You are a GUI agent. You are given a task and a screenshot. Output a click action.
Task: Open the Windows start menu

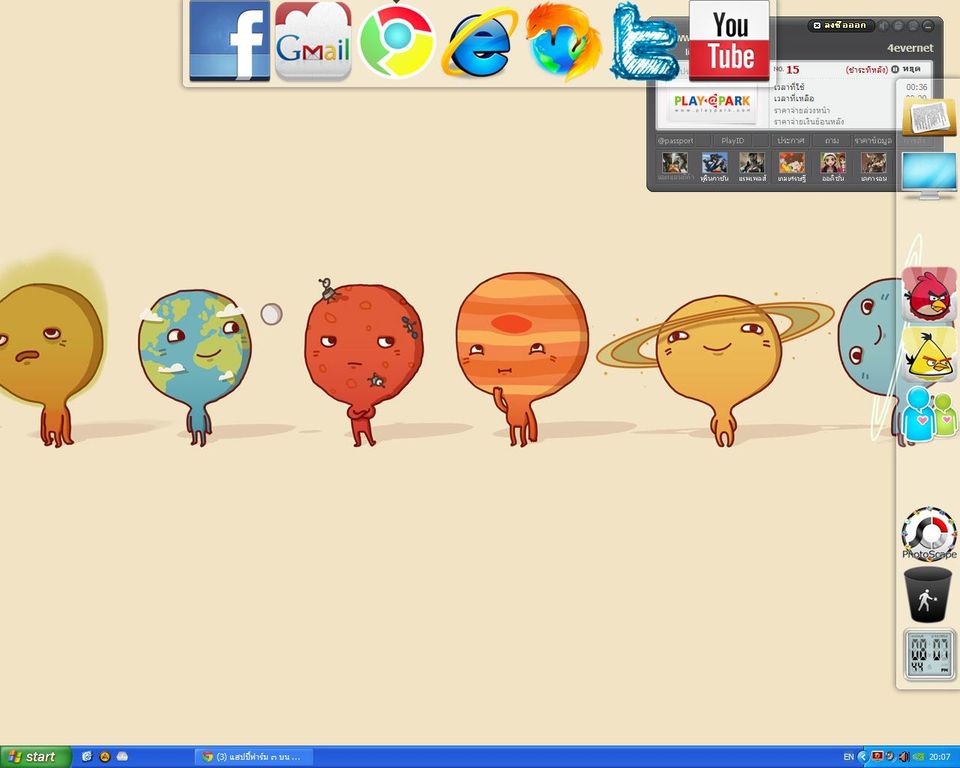36,757
